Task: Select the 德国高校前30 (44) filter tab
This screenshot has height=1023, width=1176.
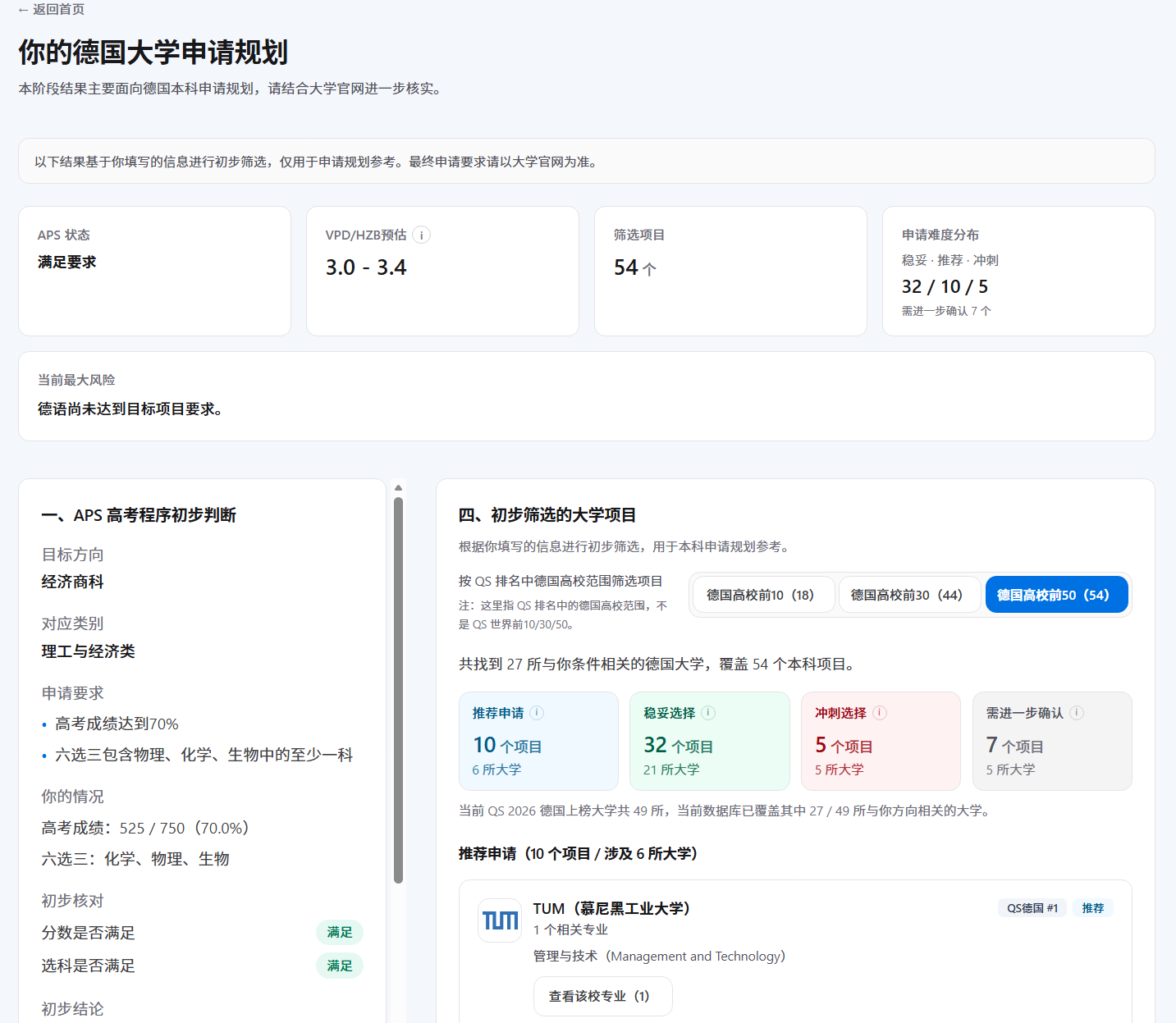Action: [x=909, y=595]
